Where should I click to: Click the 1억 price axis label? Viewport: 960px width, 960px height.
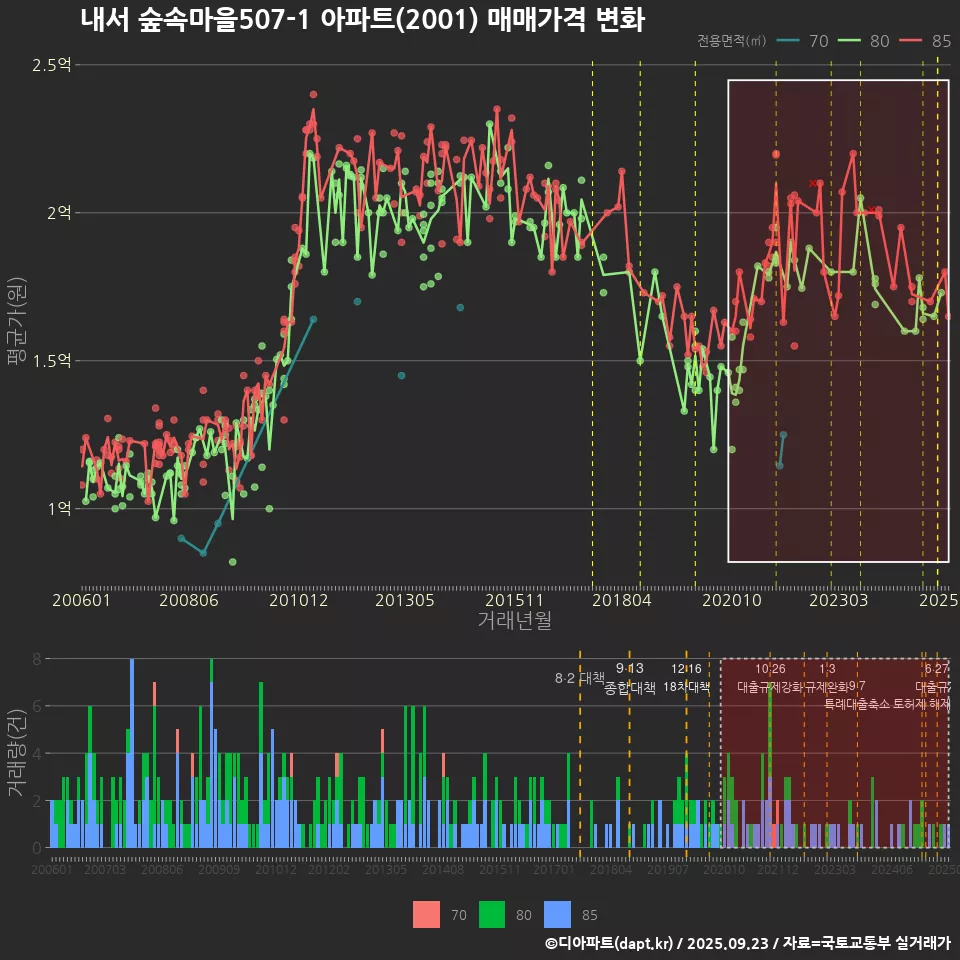[x=59, y=509]
